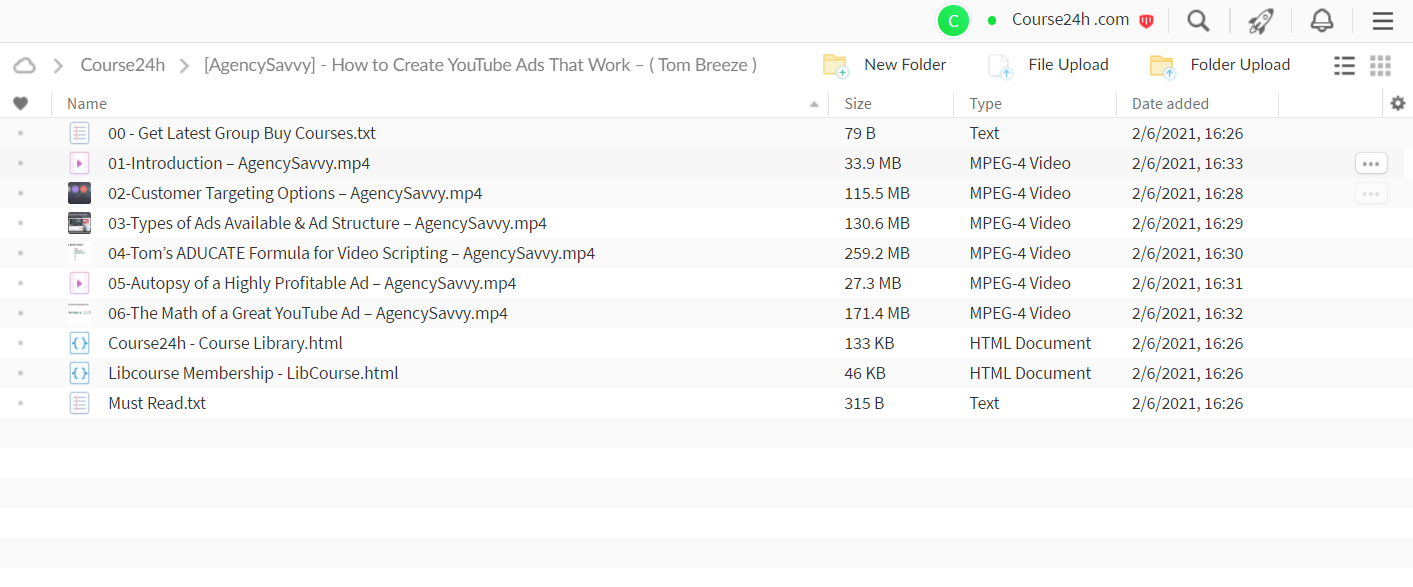Select 03-Types of Ads Available file name
Image resolution: width=1413 pixels, height=587 pixels.
[327, 223]
